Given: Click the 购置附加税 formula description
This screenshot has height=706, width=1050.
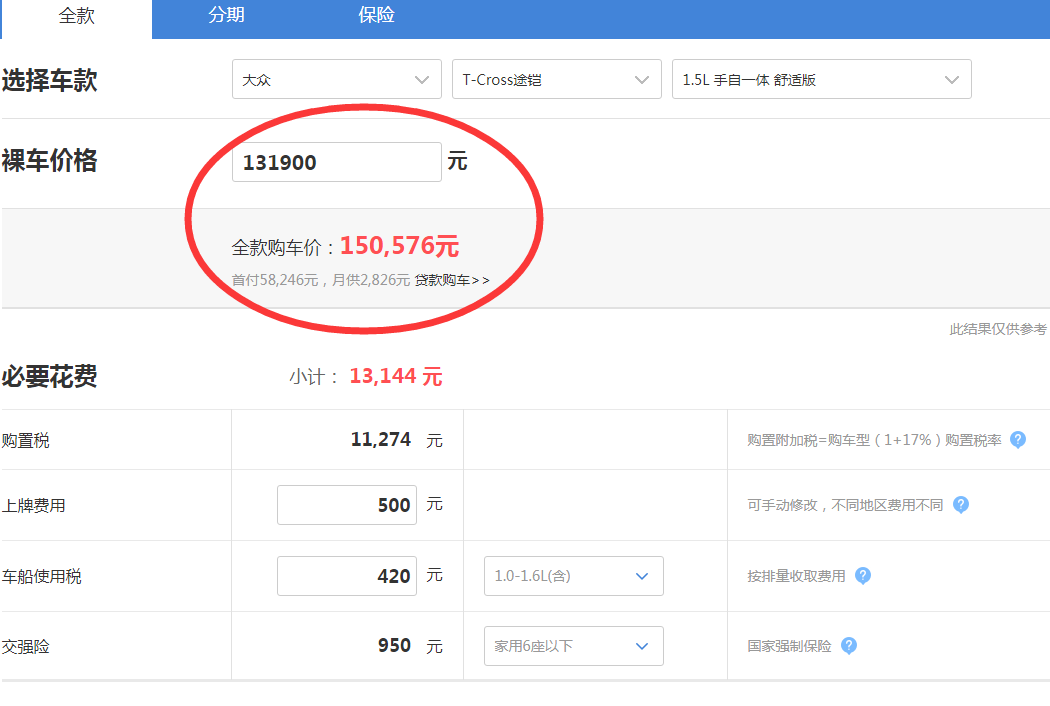Looking at the screenshot, I should pyautogui.click(x=874, y=440).
